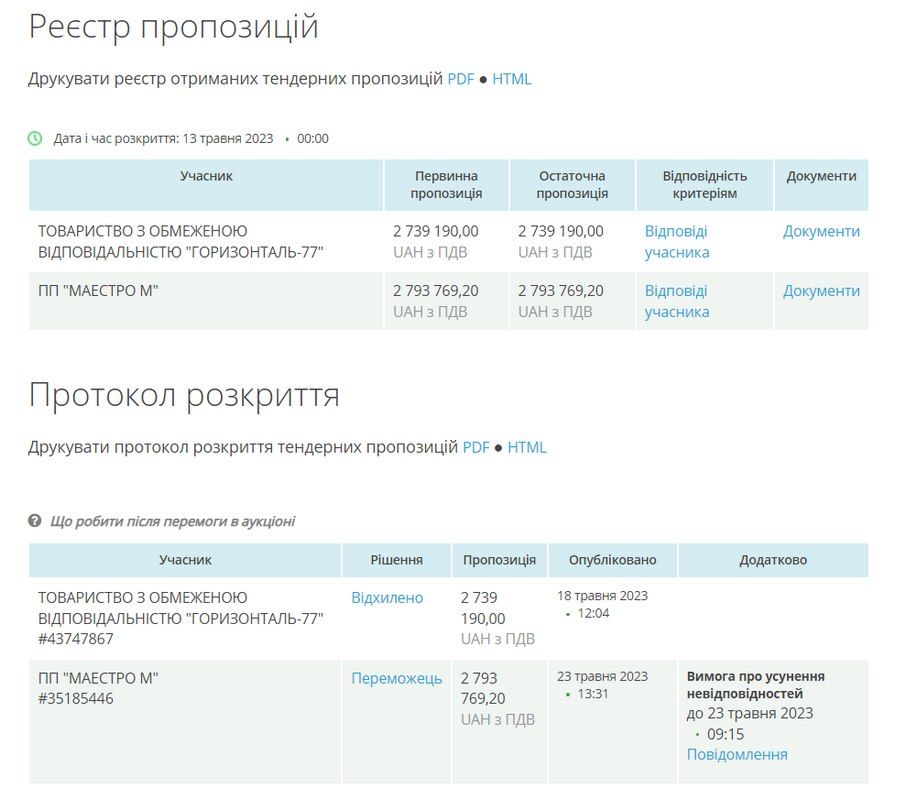View 'Документи' of ГОРИЗОНТАЛЬ-77
This screenshot has width=917, height=800.
[x=821, y=231]
